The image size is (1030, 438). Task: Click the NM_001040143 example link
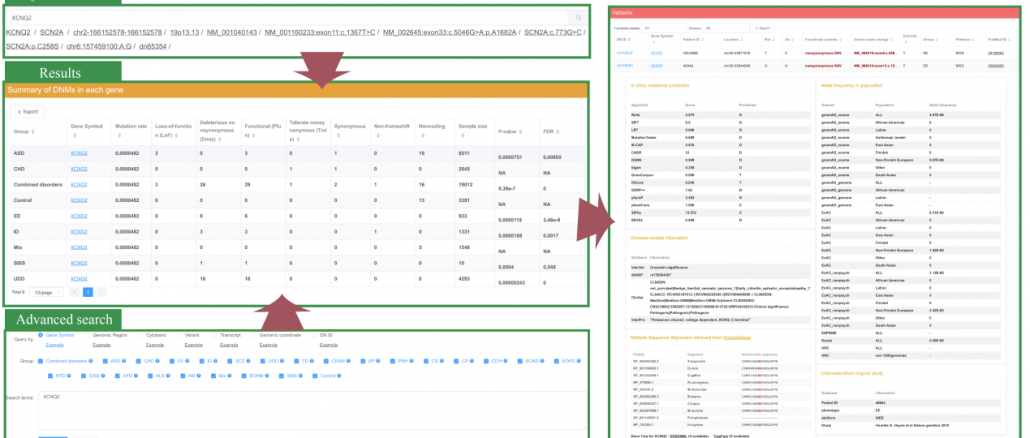pos(232,32)
